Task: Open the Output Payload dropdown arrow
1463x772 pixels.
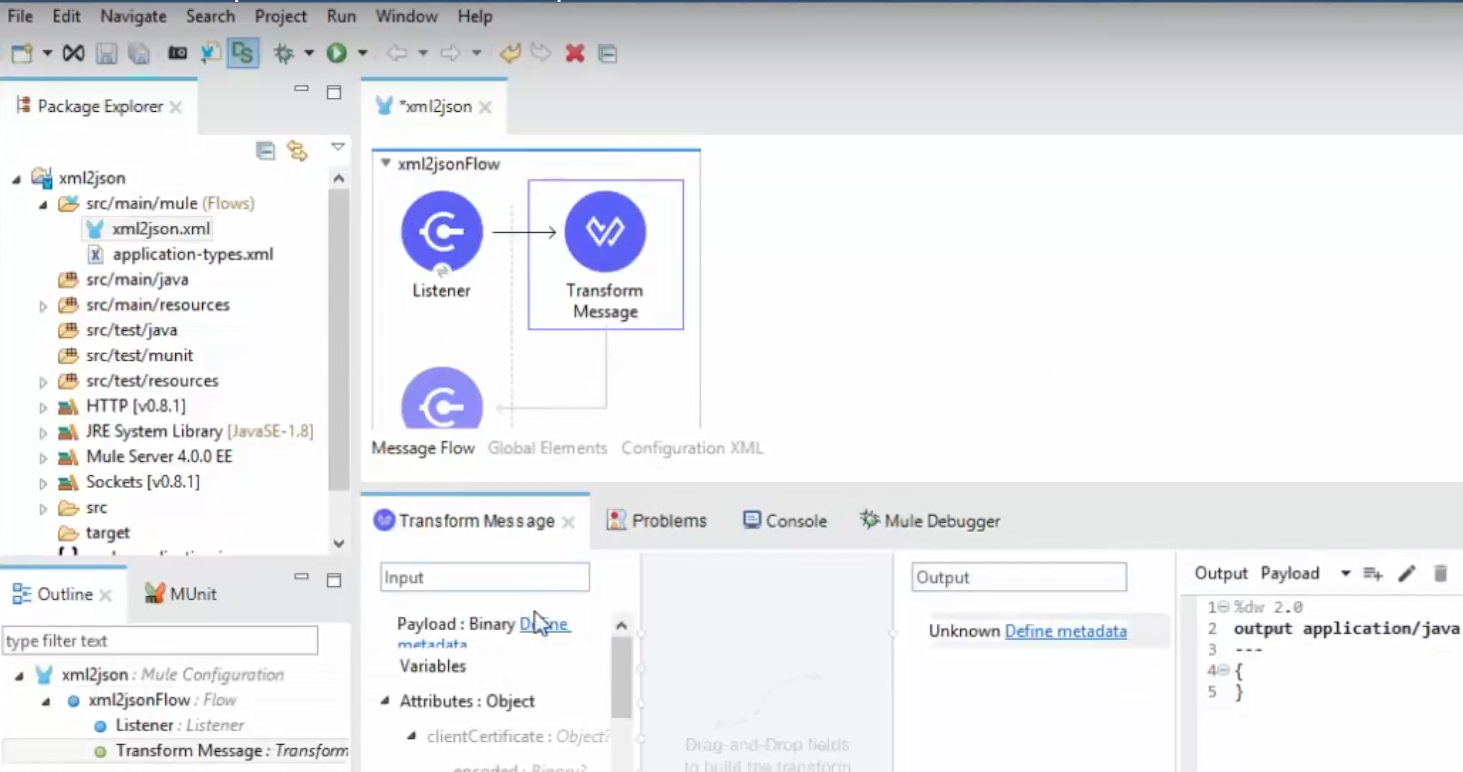Action: pyautogui.click(x=1345, y=573)
